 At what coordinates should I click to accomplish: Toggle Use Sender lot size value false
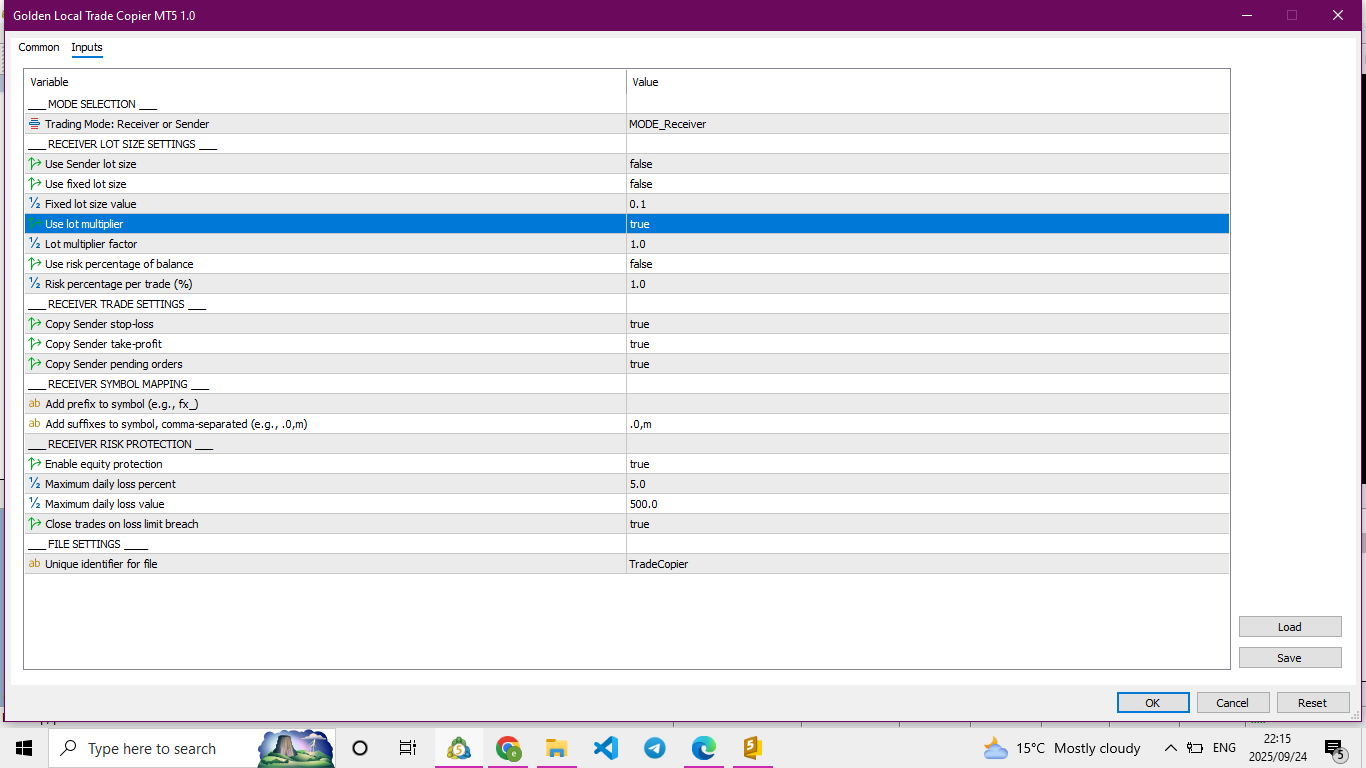928,164
